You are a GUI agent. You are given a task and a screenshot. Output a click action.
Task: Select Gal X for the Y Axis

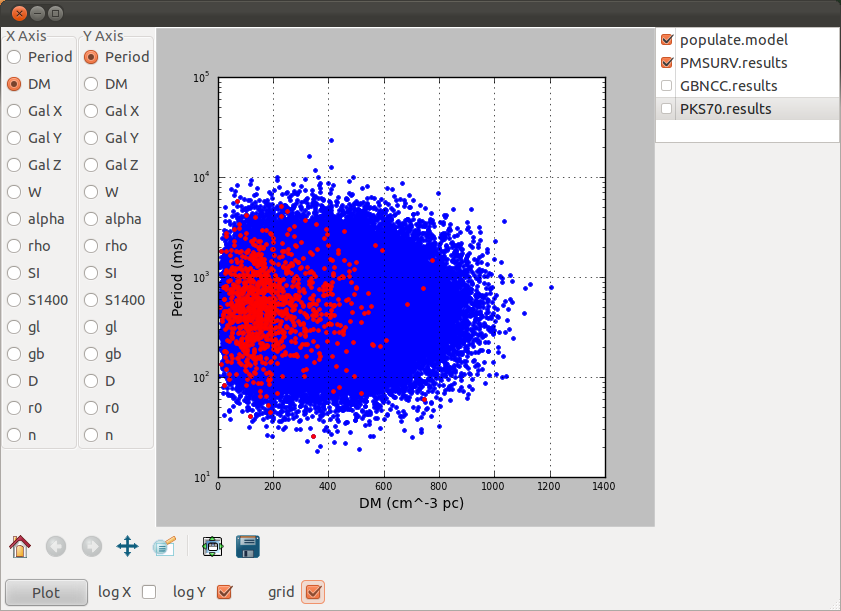tap(92, 111)
